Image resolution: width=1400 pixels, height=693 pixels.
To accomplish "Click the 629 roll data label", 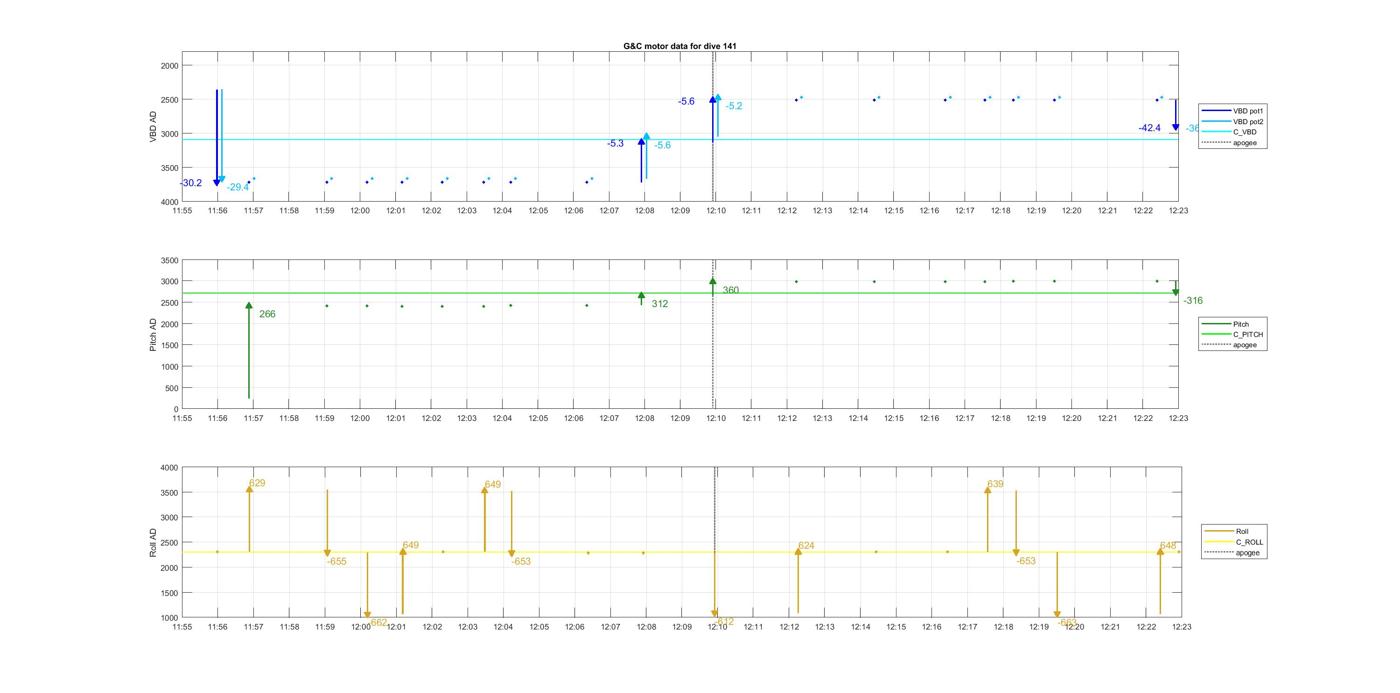I will (257, 483).
